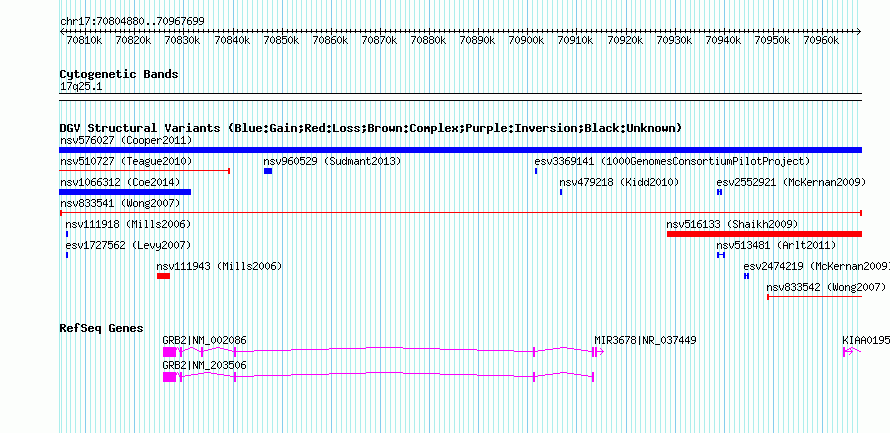Open the esv1727562 (Levy2007) label

pyautogui.click(x=128, y=245)
